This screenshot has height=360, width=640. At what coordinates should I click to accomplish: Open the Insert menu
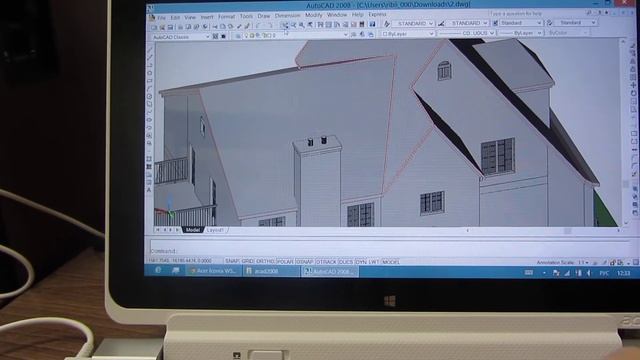coord(207,17)
